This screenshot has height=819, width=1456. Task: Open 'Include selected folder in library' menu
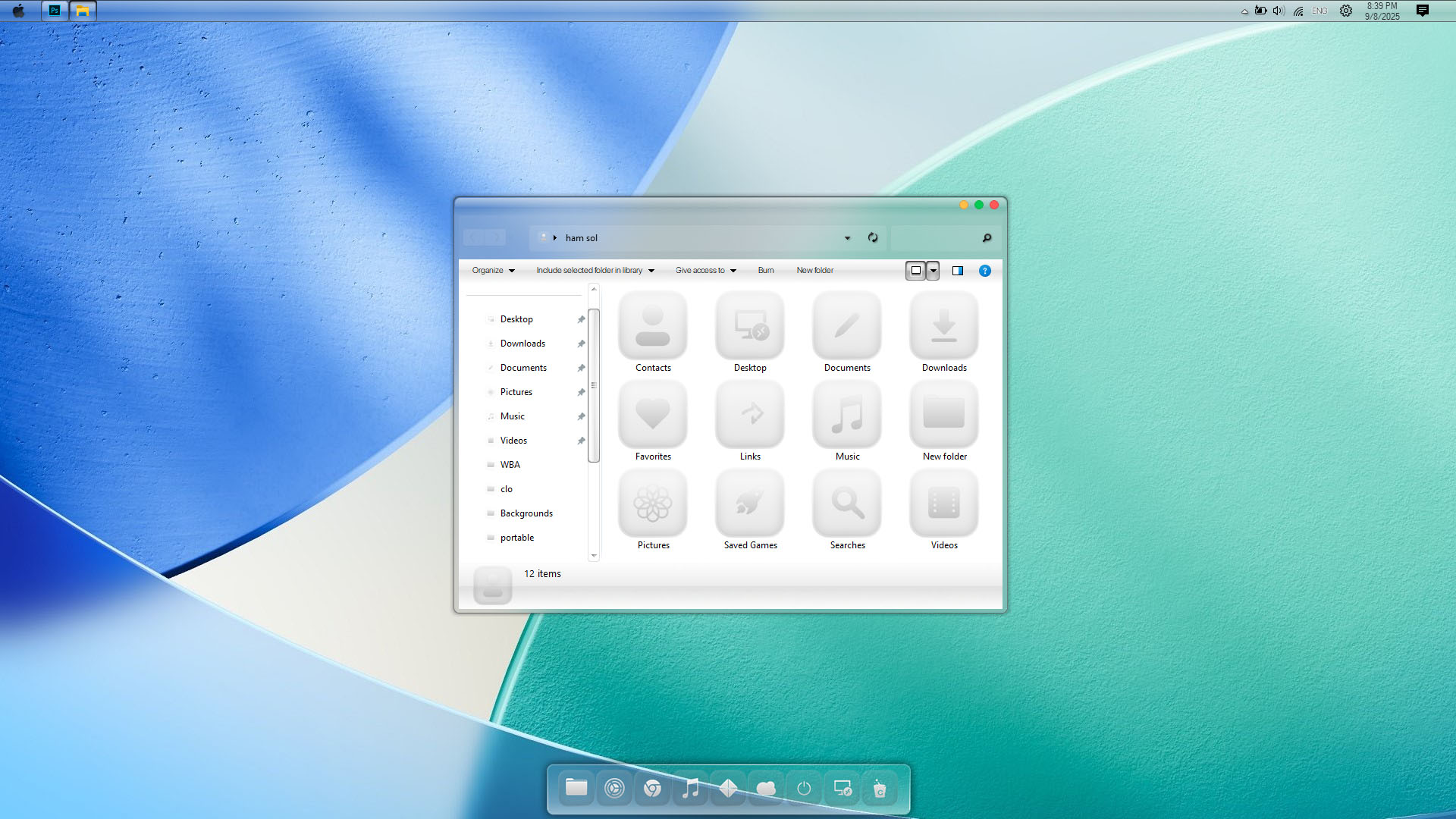click(x=595, y=271)
